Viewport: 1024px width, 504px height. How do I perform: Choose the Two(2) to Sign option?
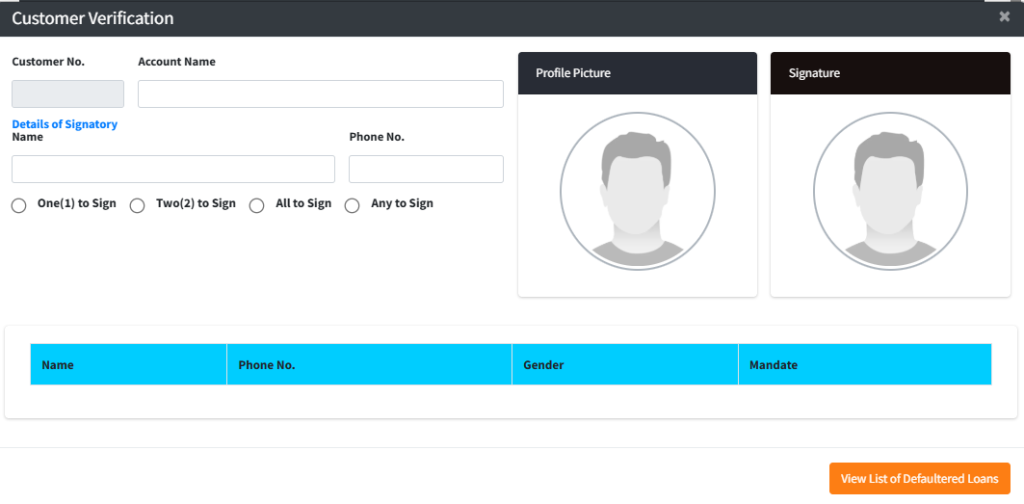138,205
